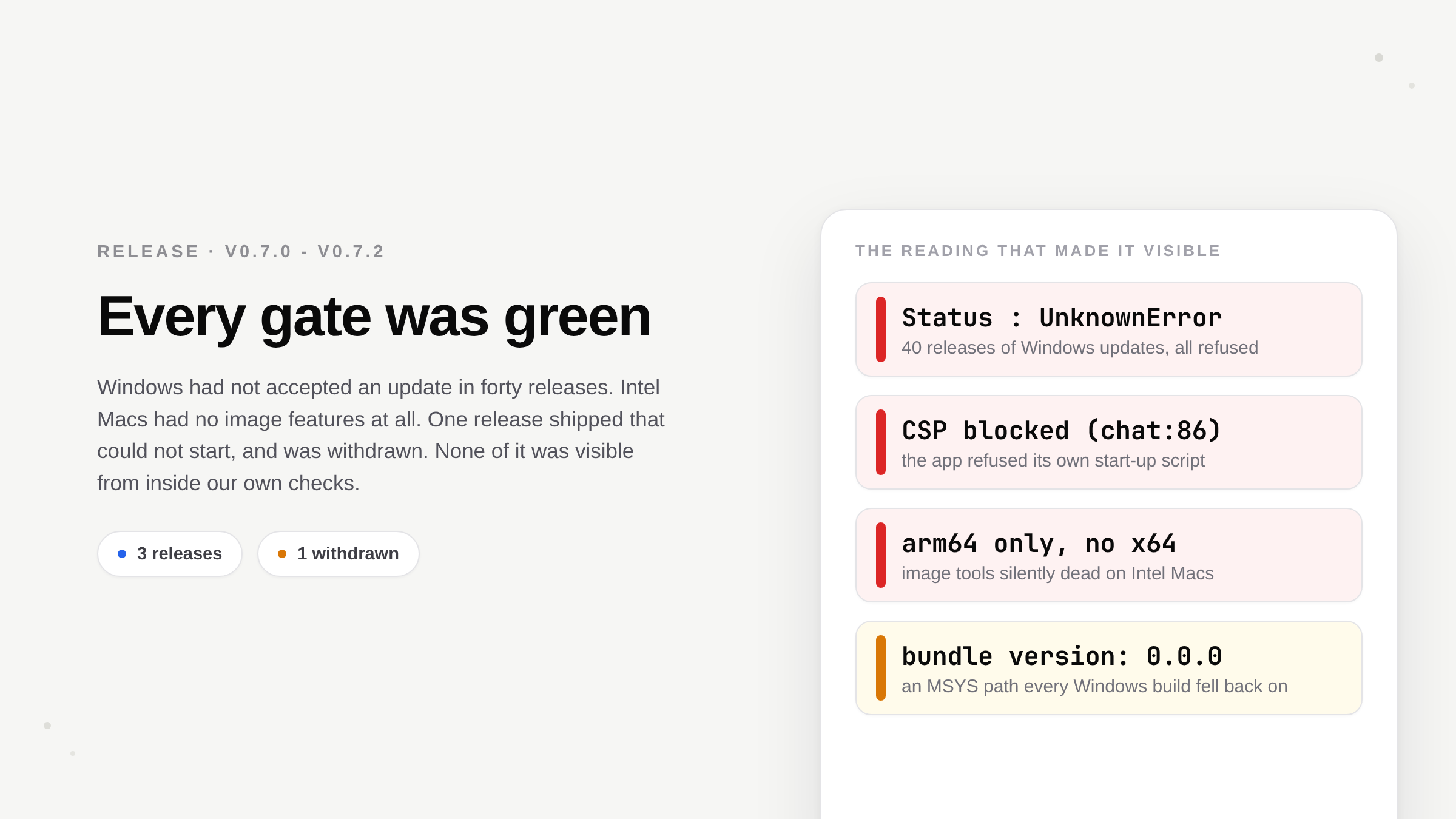Click The Reading That Made It Visible header
The image size is (1456, 819).
1038,251
